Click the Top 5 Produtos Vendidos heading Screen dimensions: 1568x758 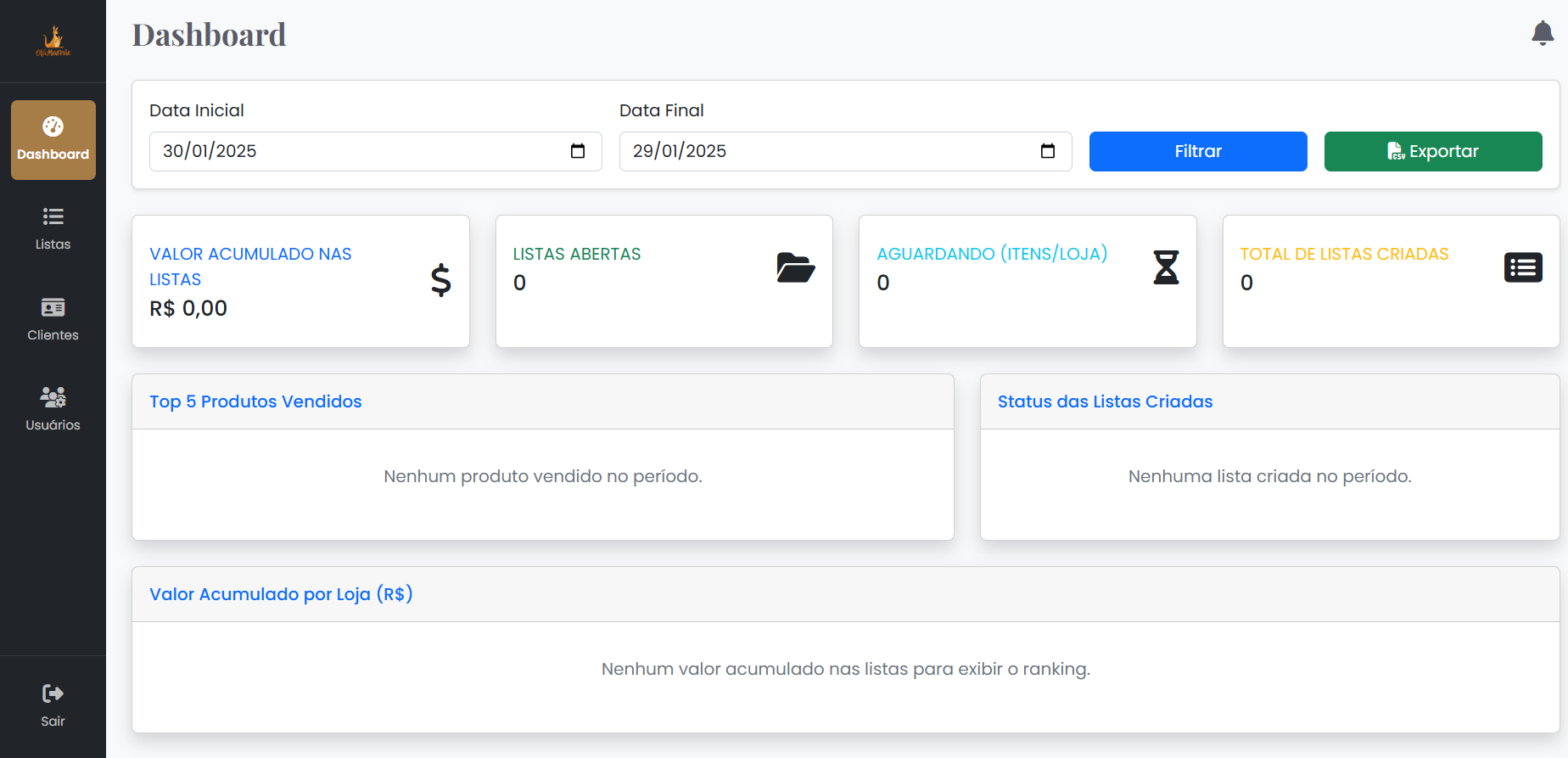click(255, 401)
